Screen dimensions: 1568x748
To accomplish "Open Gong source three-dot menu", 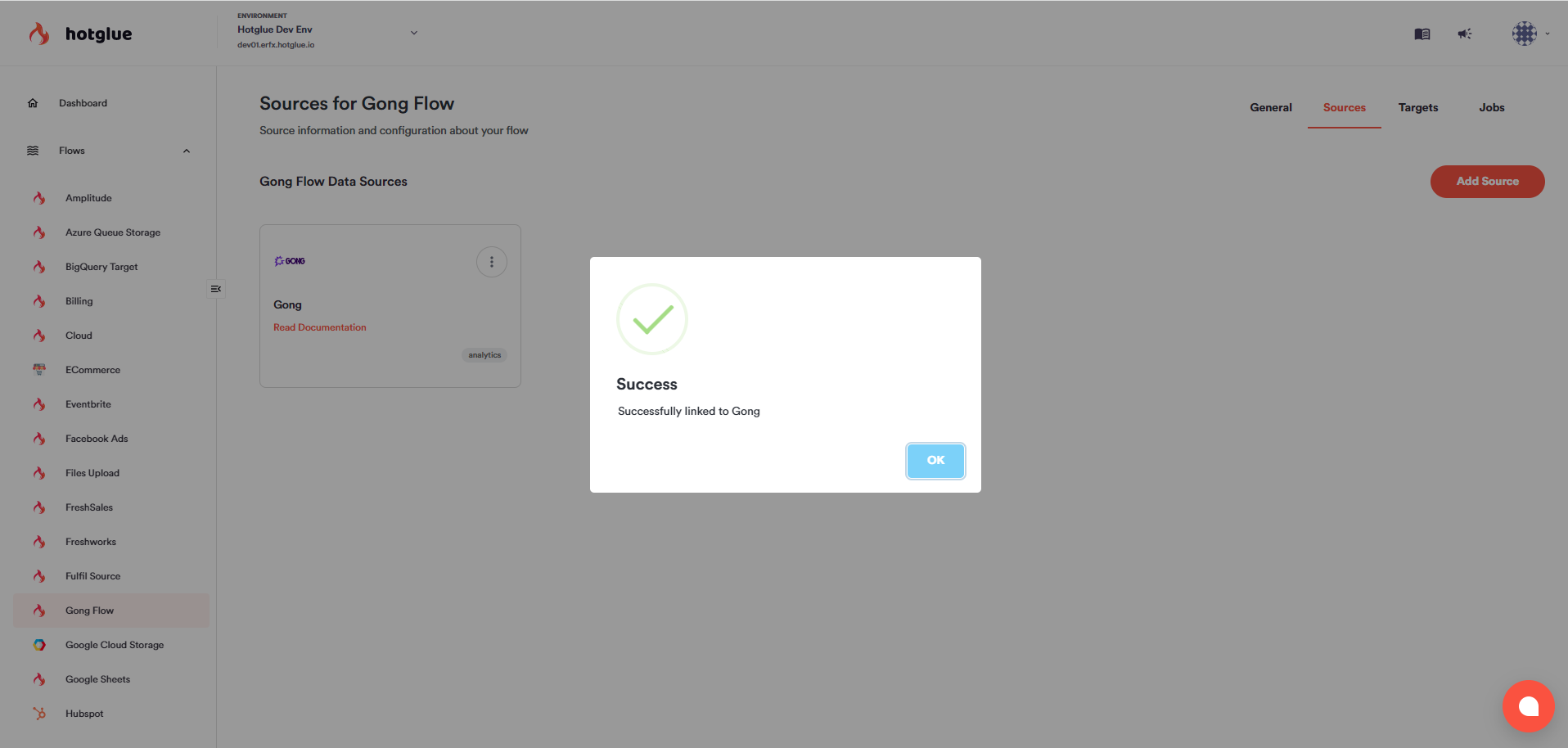I will (492, 262).
